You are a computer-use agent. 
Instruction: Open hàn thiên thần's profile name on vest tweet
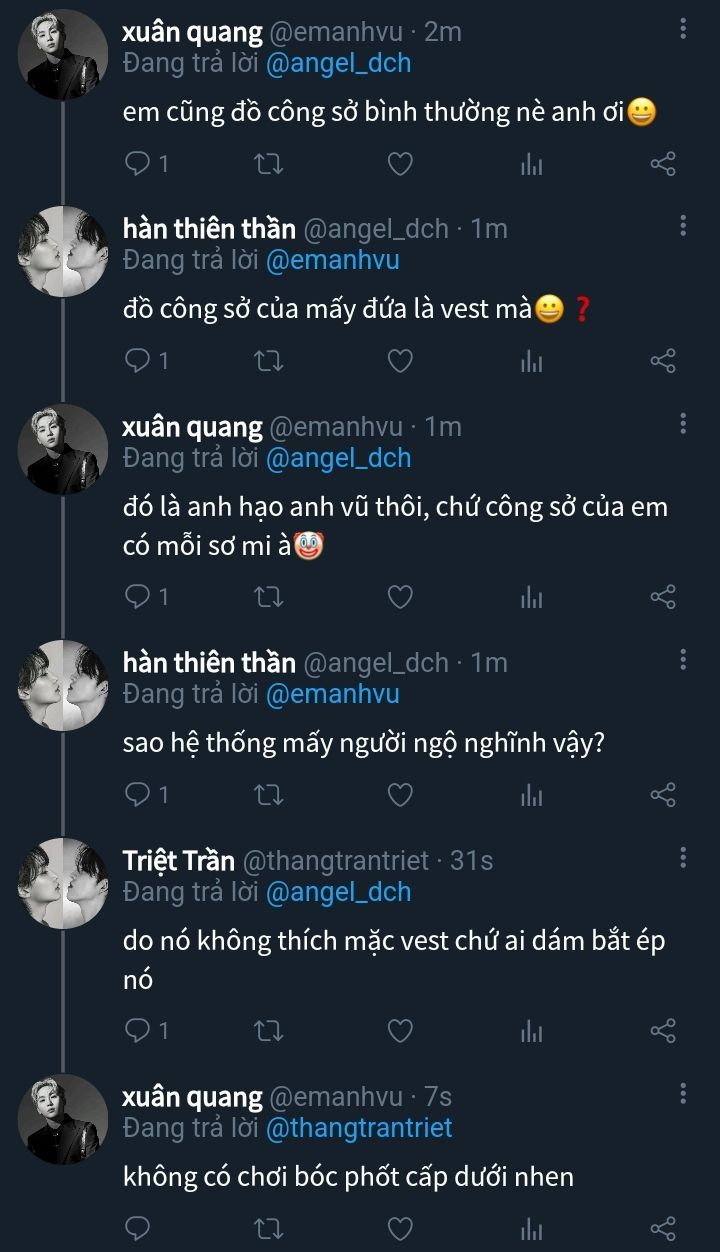coord(209,229)
